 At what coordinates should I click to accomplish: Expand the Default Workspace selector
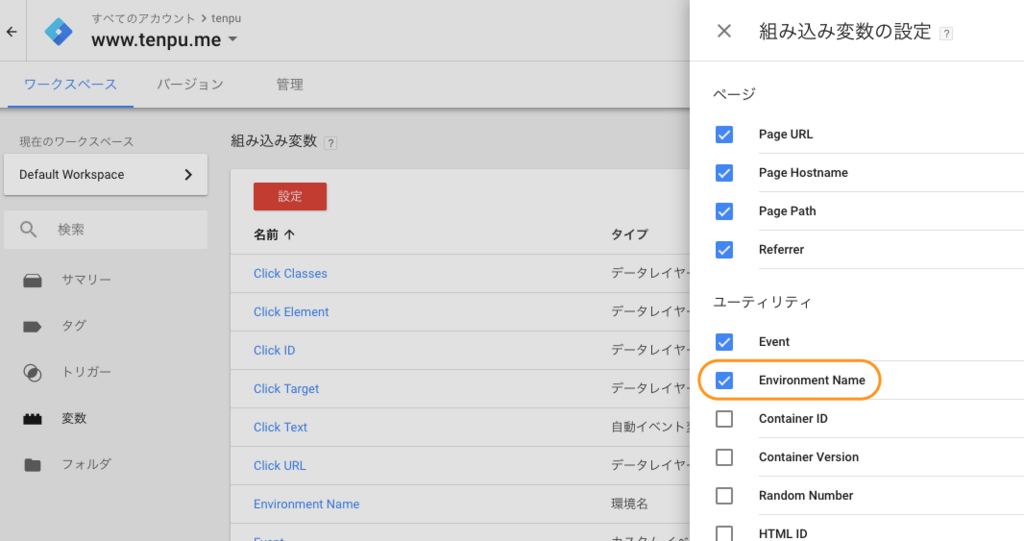coord(106,174)
